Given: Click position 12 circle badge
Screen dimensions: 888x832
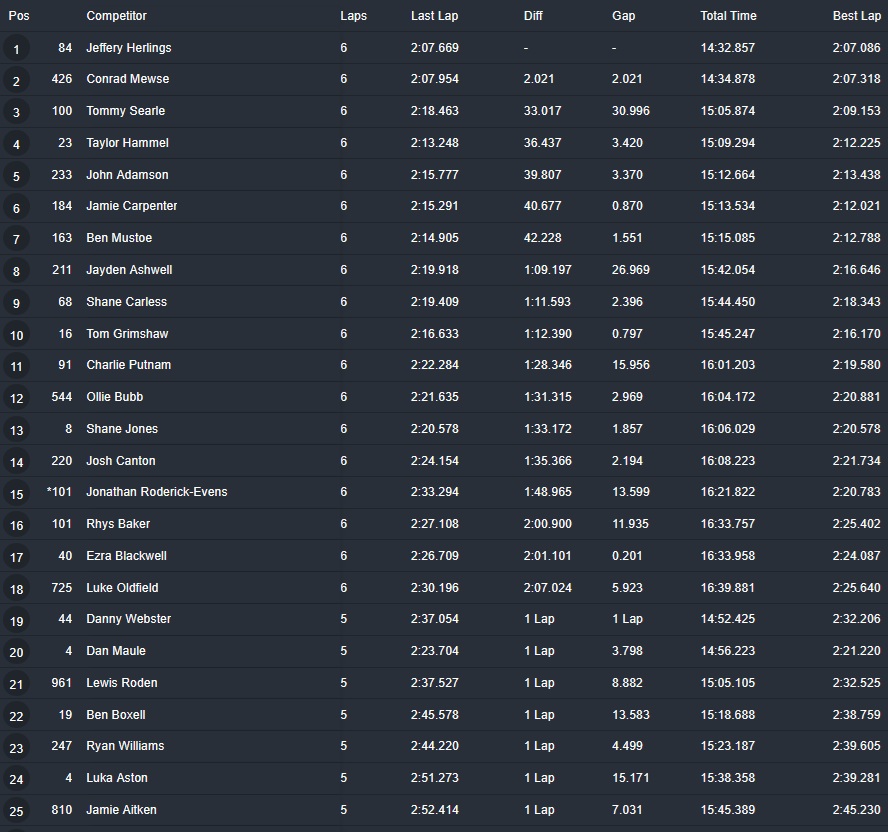Looking at the screenshot, I should (17, 398).
